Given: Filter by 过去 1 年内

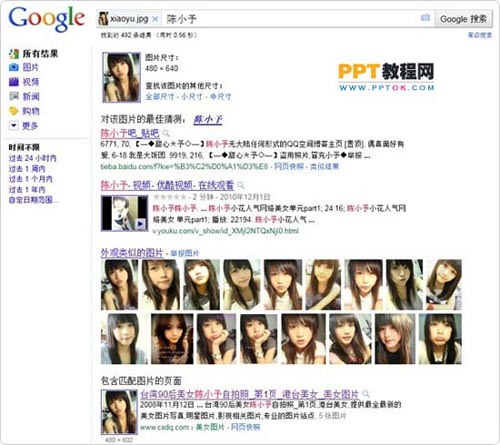Looking at the screenshot, I should (27, 190).
